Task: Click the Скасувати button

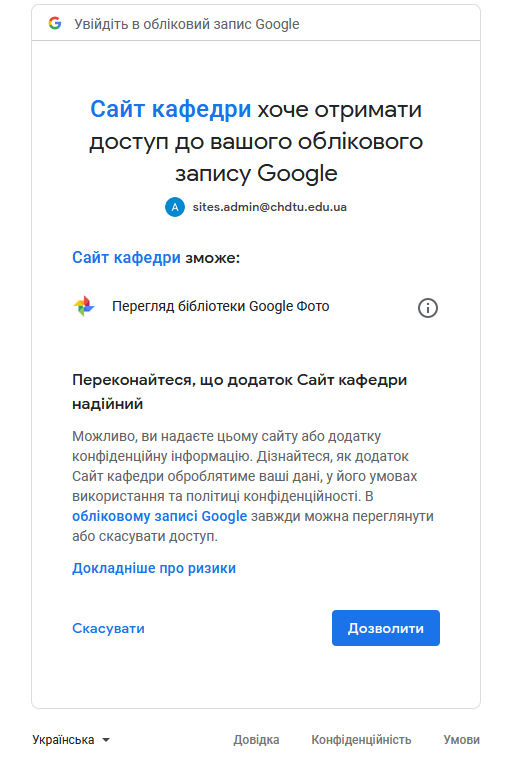Action: (108, 628)
